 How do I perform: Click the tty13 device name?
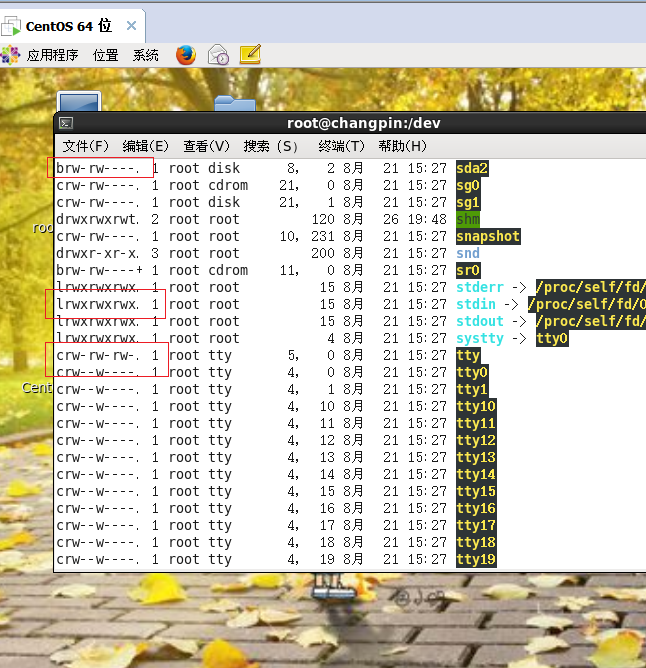(476, 458)
